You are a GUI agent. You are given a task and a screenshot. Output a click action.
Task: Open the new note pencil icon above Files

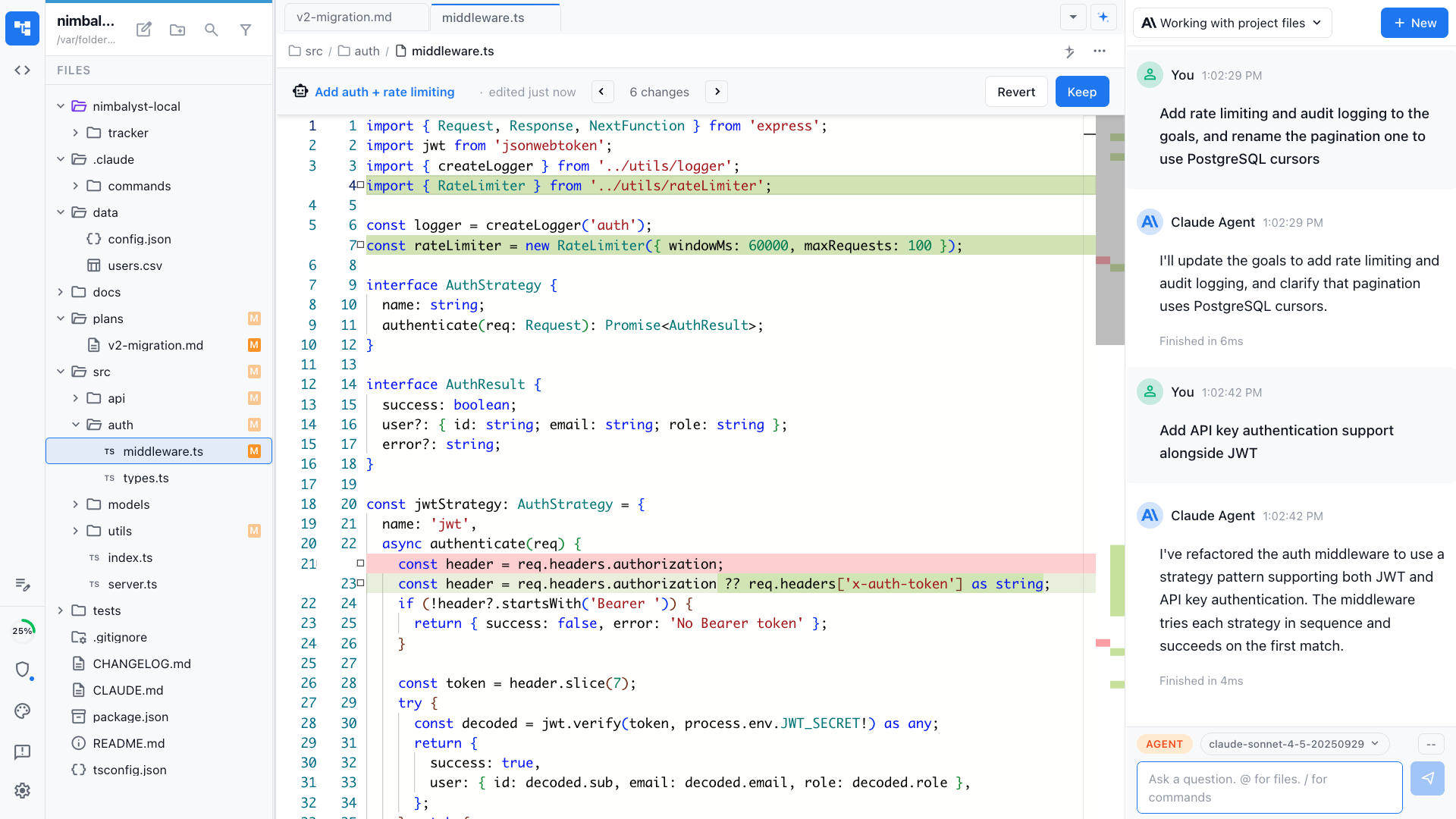143,30
